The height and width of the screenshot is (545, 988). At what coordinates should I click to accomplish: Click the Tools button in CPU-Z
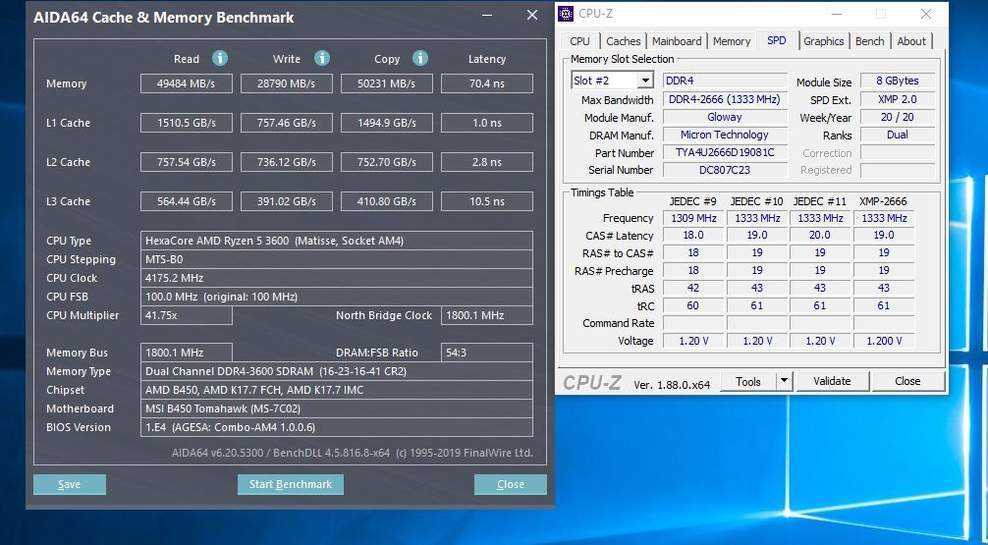pyautogui.click(x=748, y=381)
